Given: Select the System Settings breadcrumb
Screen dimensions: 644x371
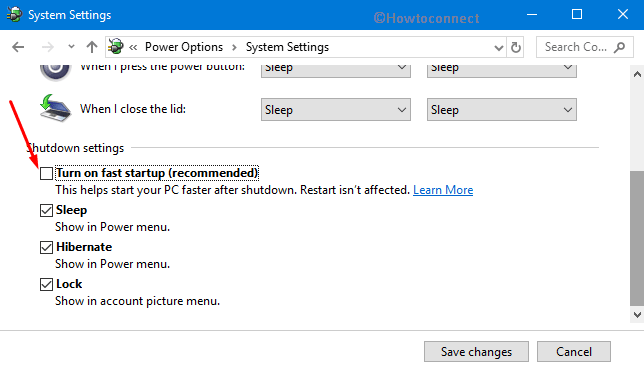Looking at the screenshot, I should pyautogui.click(x=287, y=47).
